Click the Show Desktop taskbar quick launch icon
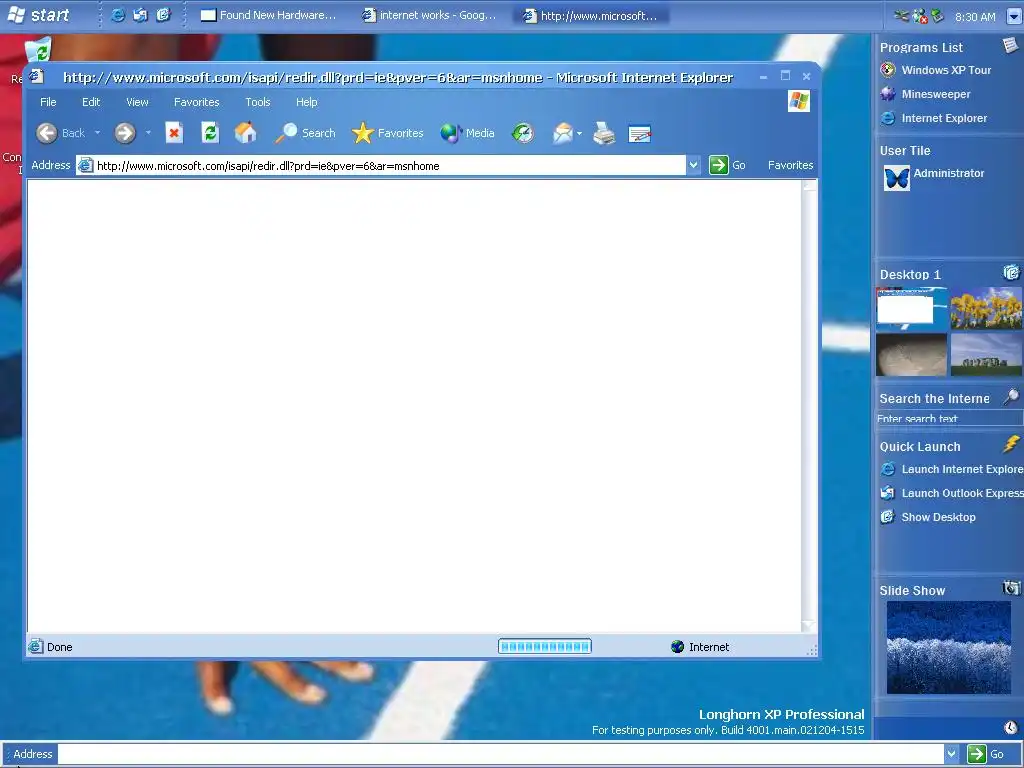This screenshot has height=768, width=1024. click(x=163, y=15)
